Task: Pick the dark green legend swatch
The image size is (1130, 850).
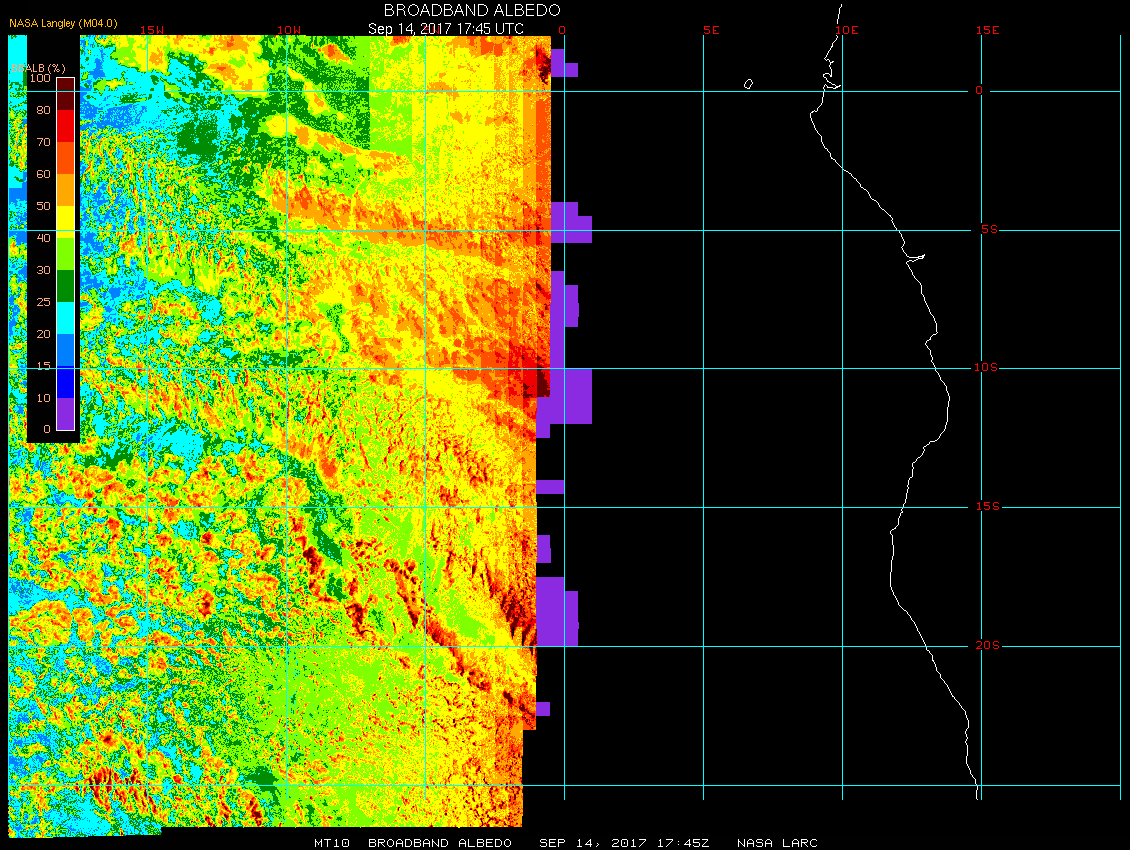Action: (x=66, y=286)
